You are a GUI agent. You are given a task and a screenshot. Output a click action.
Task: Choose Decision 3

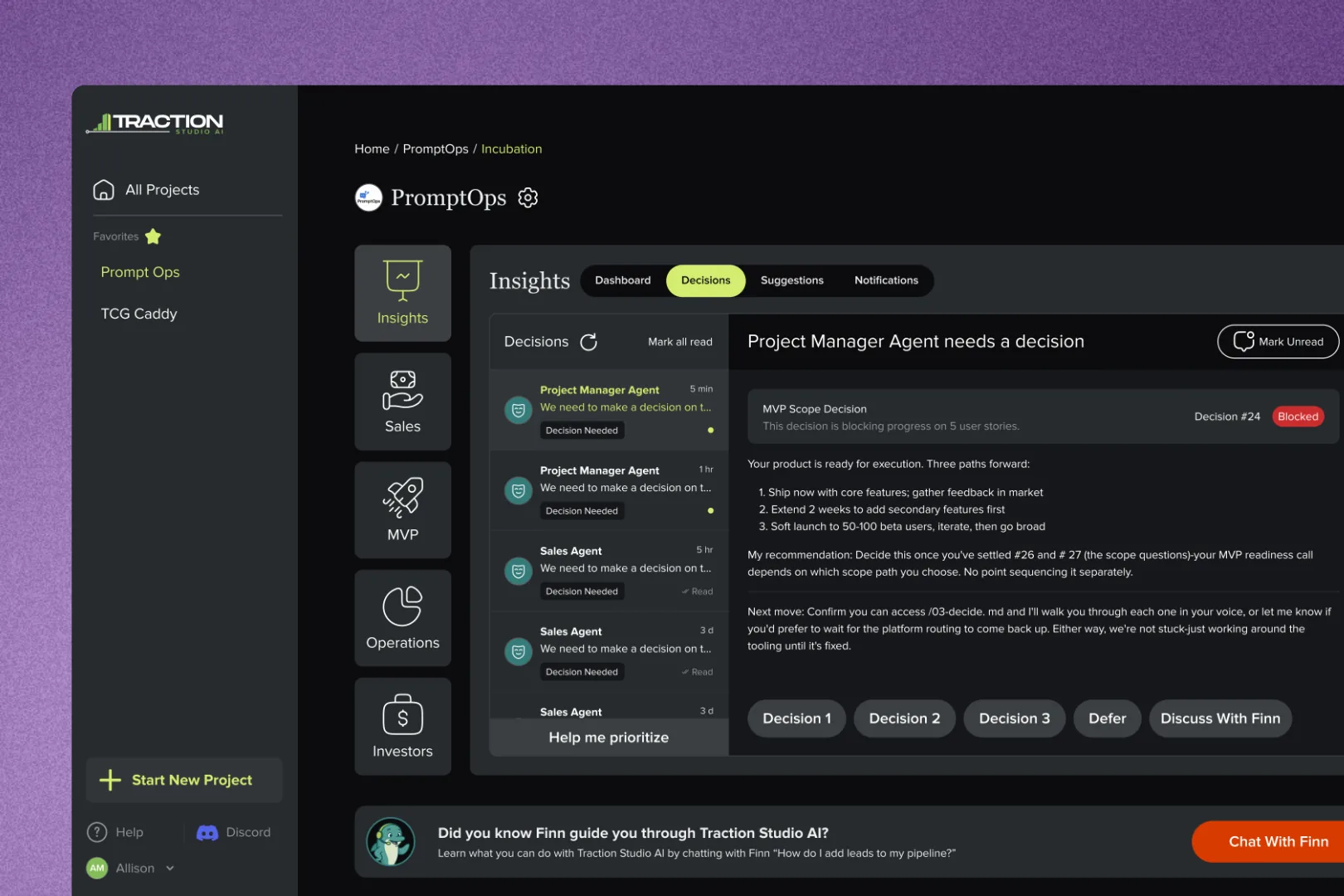pyautogui.click(x=1015, y=718)
